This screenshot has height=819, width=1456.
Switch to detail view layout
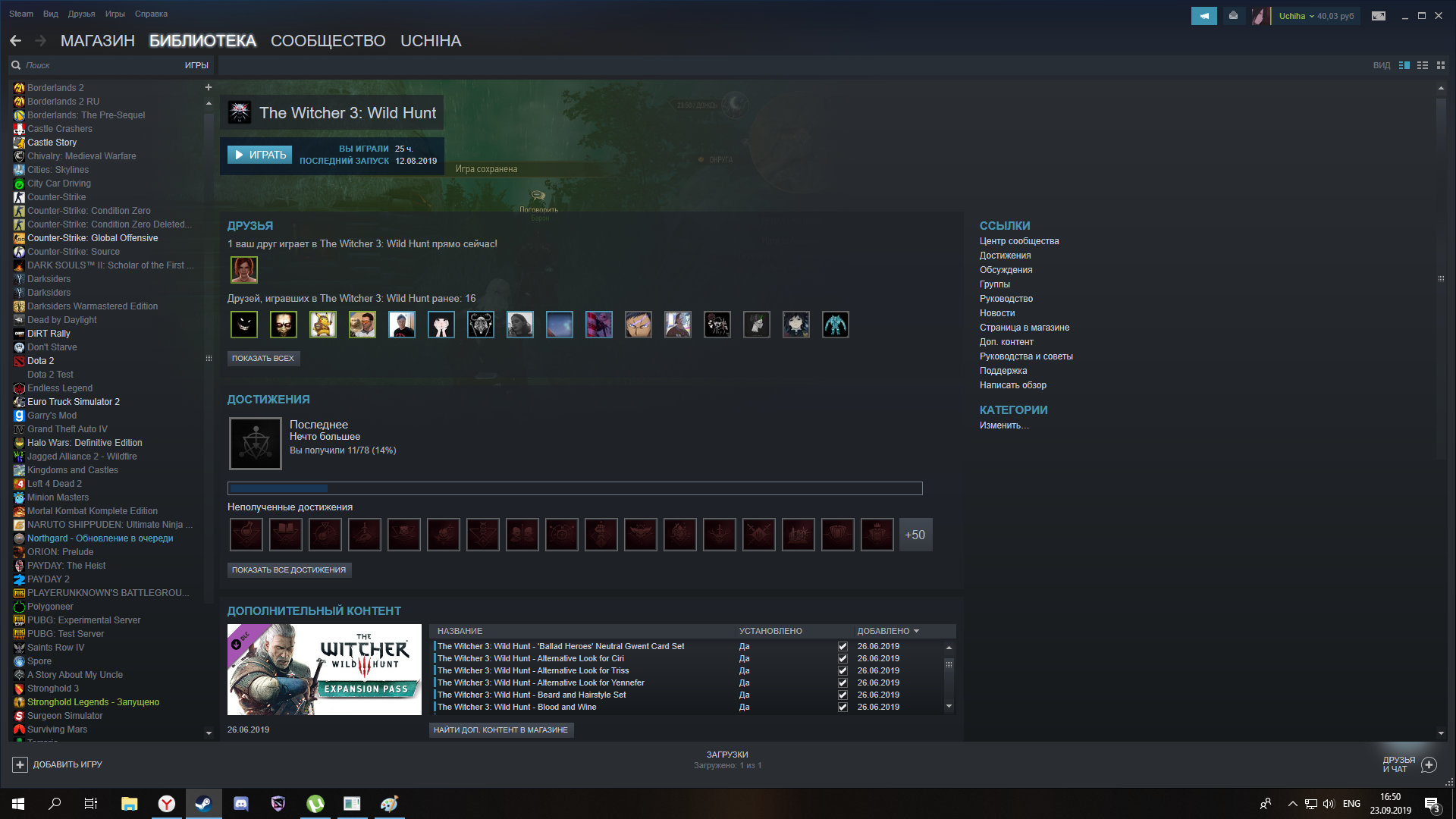pyautogui.click(x=1404, y=65)
